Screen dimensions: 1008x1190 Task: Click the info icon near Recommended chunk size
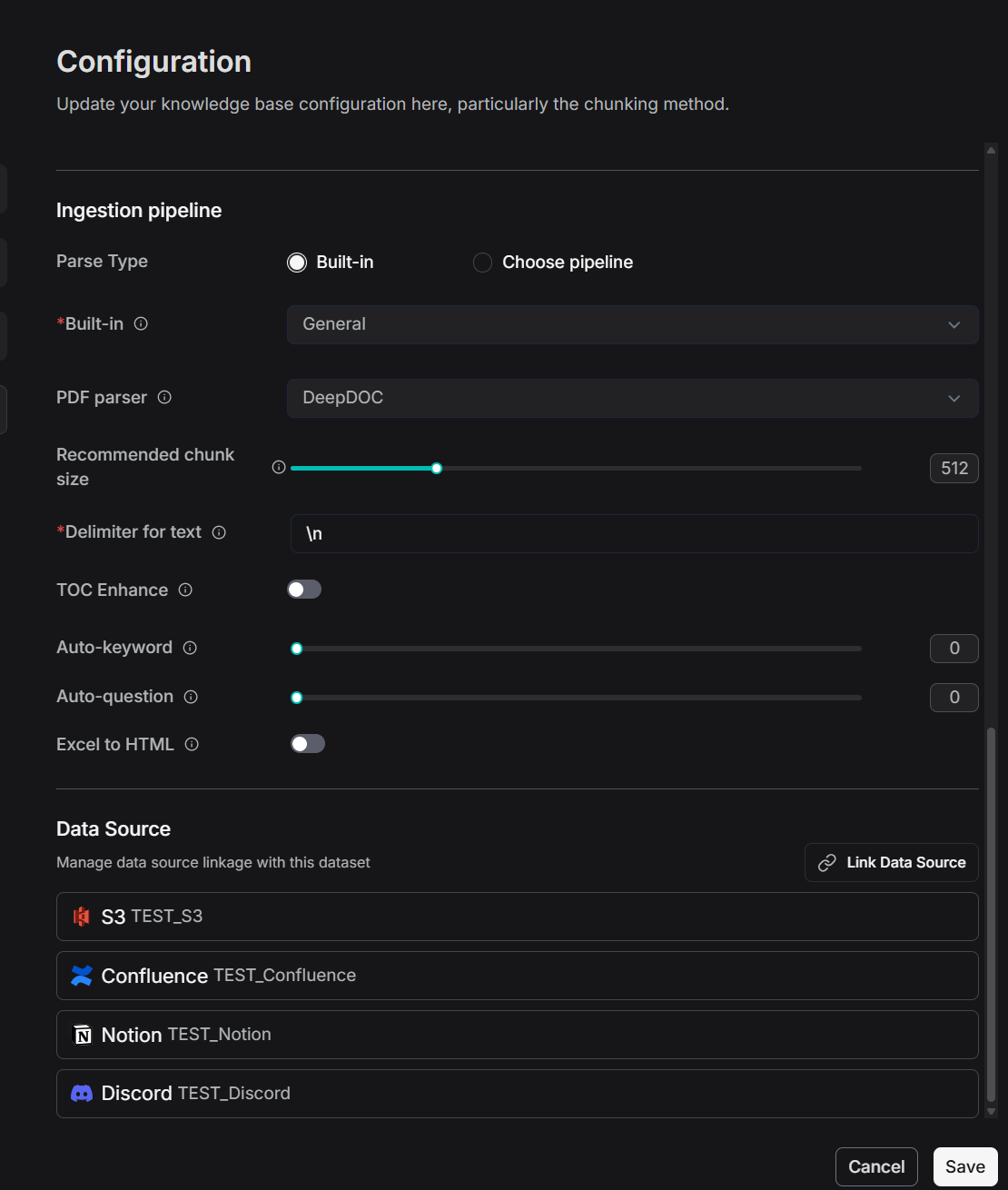[x=278, y=467]
